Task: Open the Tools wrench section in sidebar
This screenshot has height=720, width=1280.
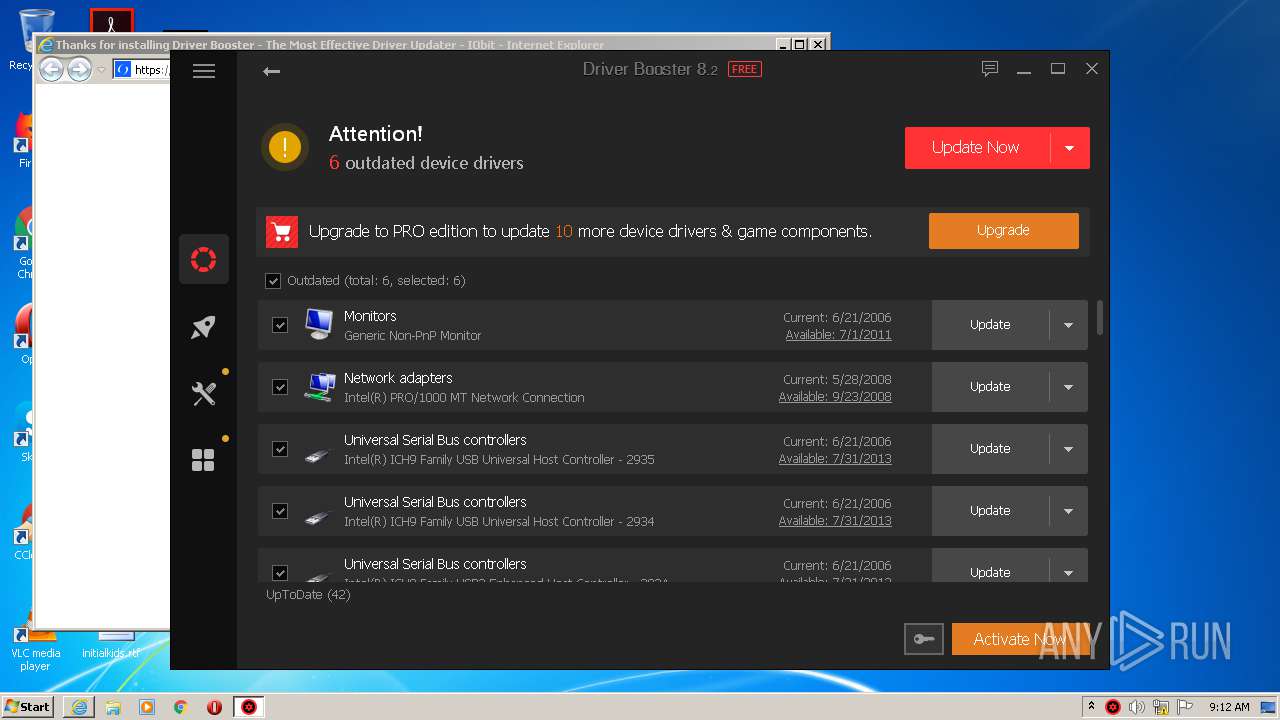Action: [204, 393]
